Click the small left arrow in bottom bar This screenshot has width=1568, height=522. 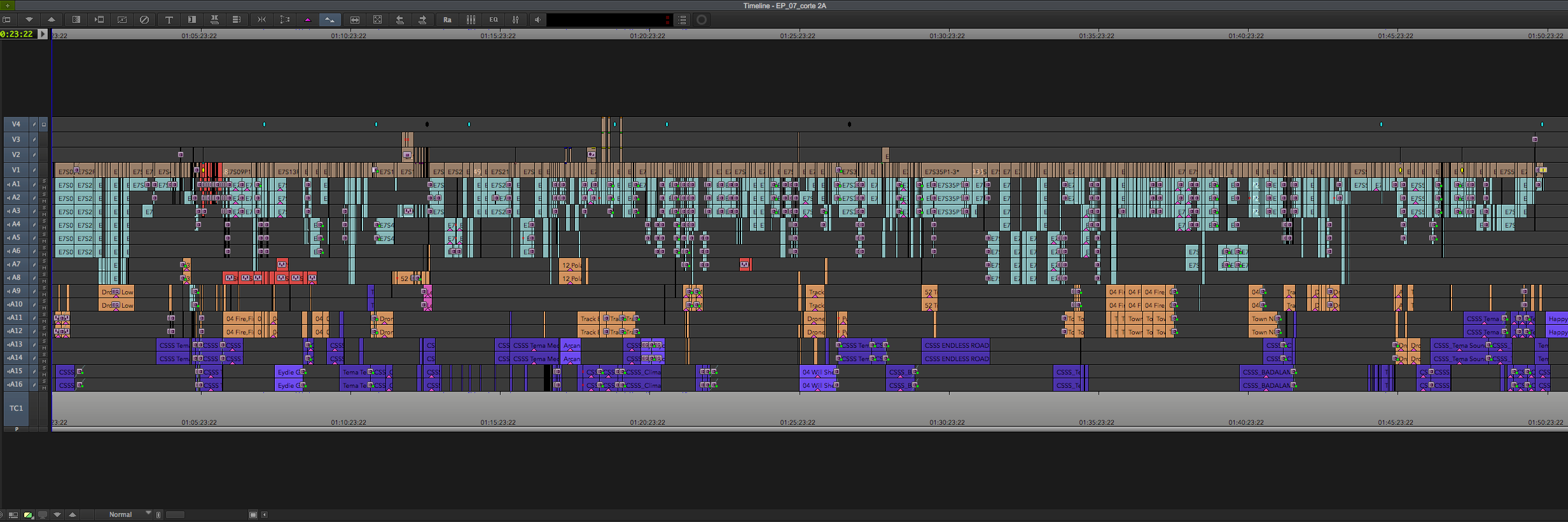(x=265, y=514)
